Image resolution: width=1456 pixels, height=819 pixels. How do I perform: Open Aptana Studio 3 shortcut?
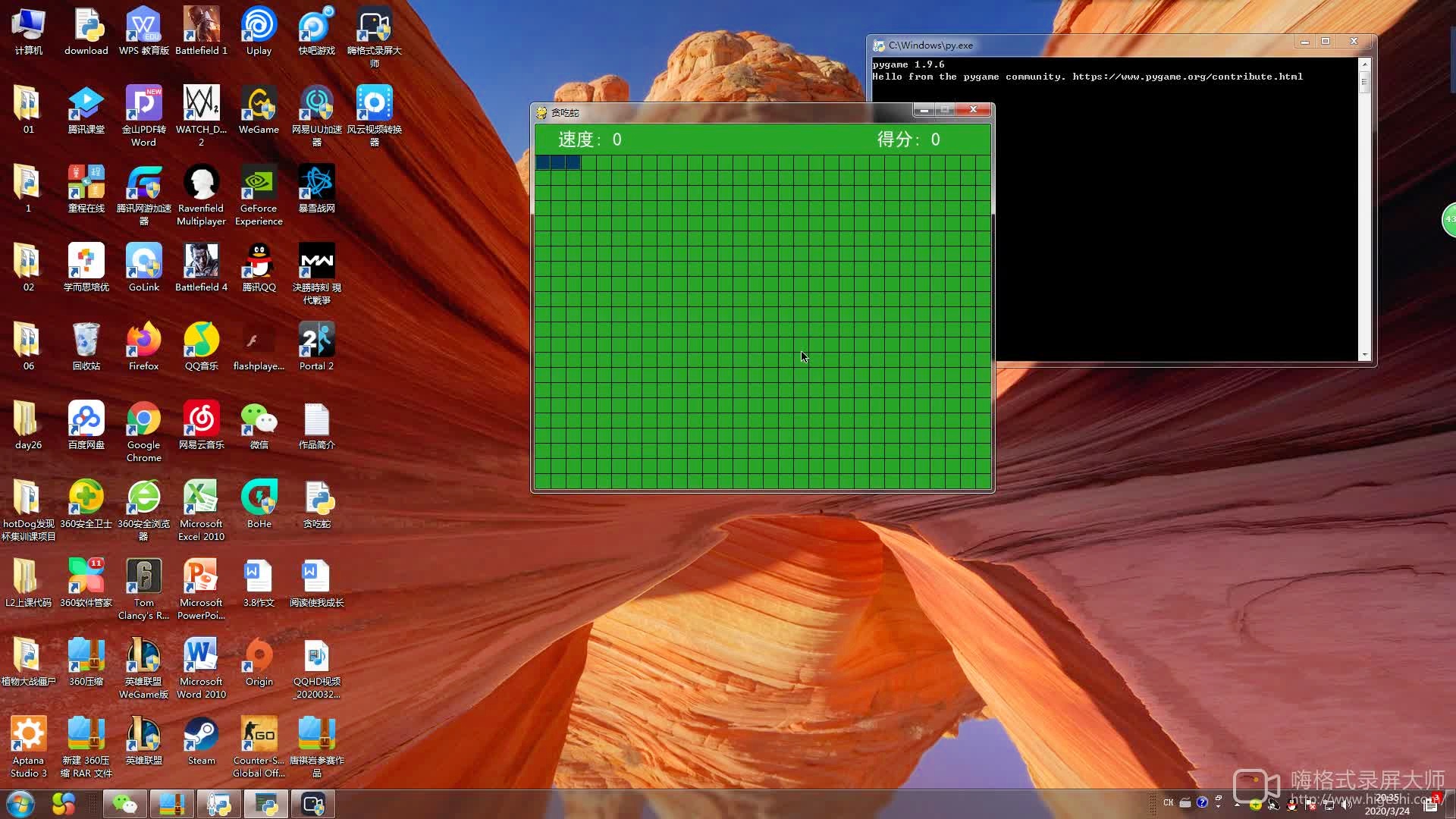coord(28,746)
